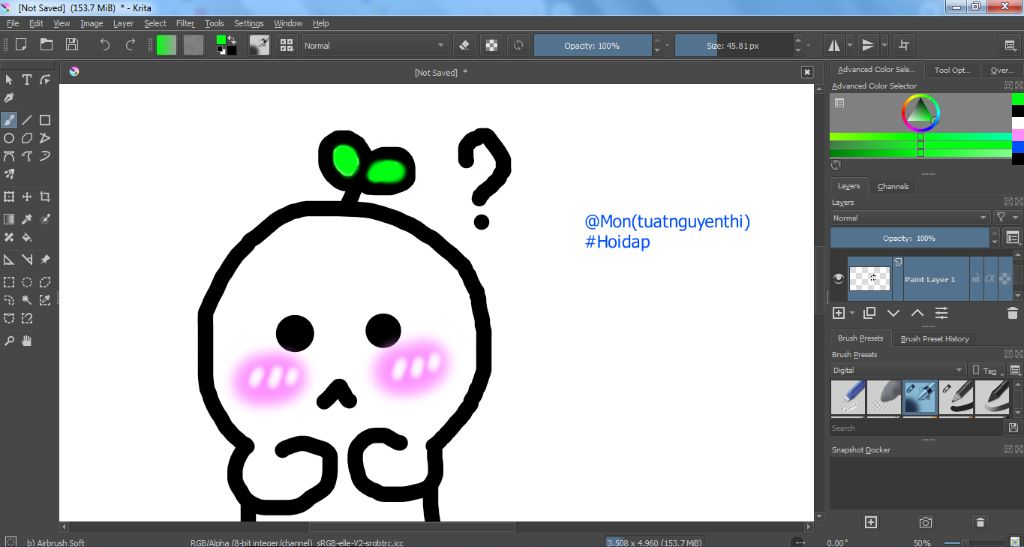This screenshot has width=1024, height=547.
Task: Switch to the Tool Options tab
Action: point(952,70)
